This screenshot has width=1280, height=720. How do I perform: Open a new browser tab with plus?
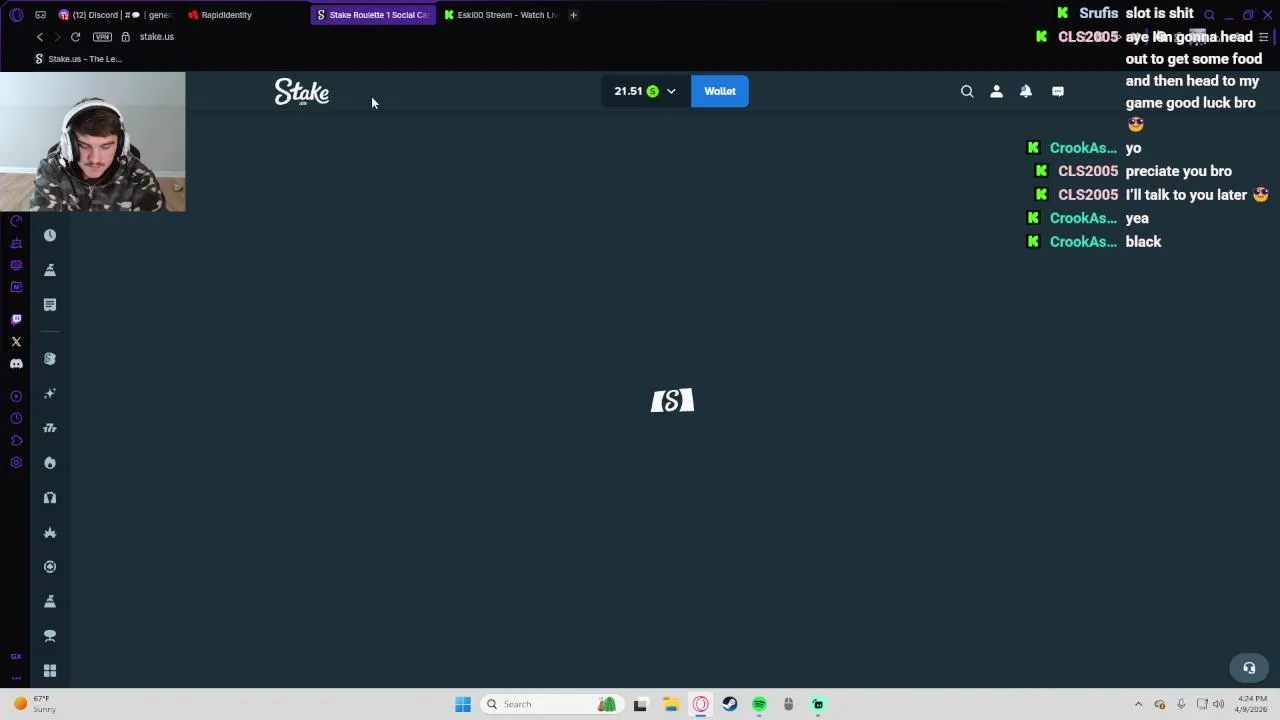573,15
